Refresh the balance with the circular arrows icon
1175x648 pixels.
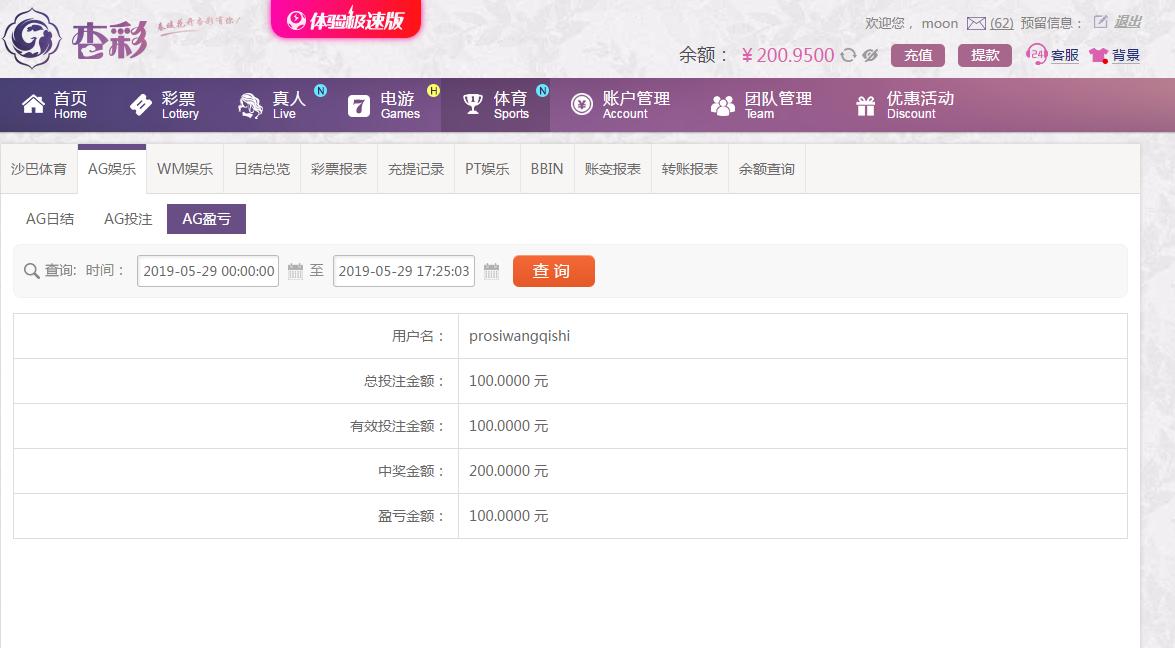848,55
